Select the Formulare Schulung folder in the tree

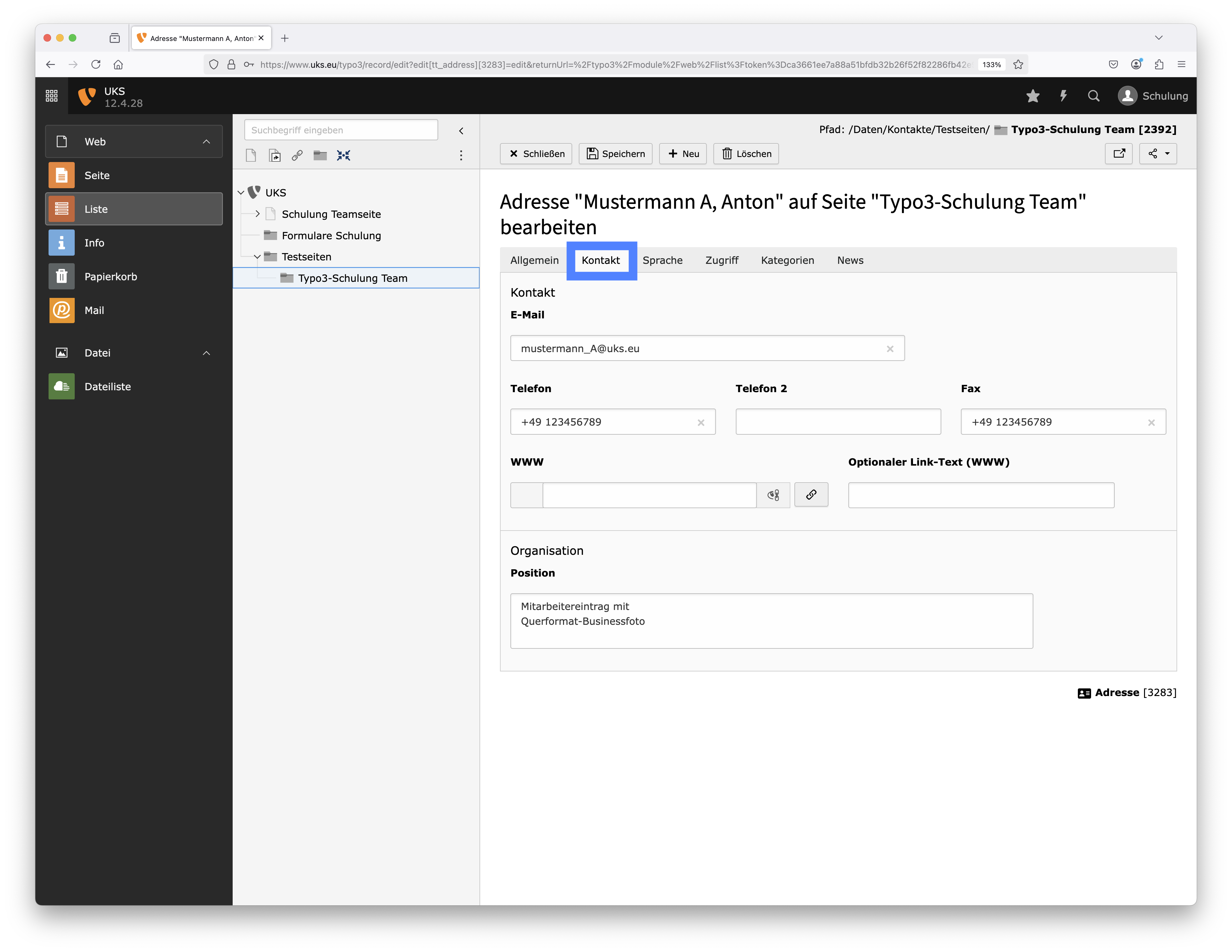point(331,235)
